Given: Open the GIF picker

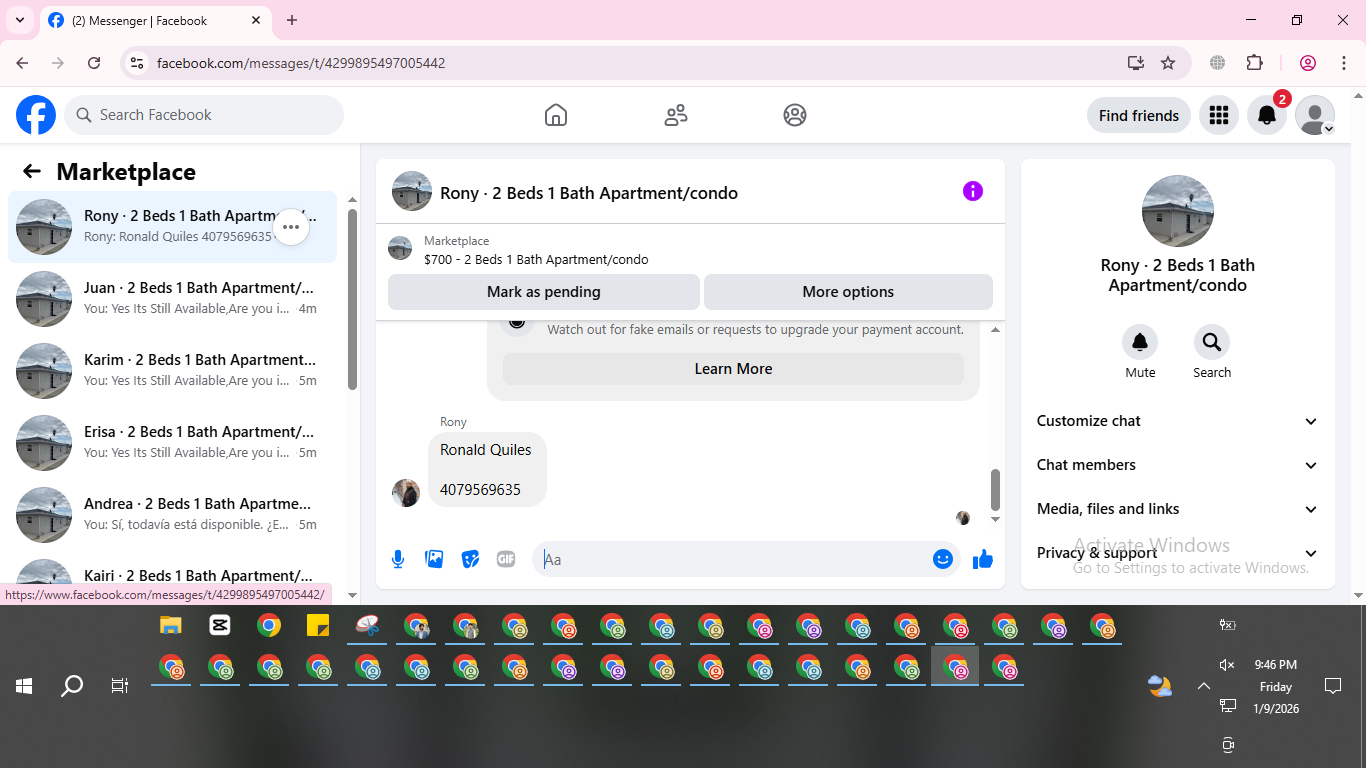Looking at the screenshot, I should click(506, 559).
